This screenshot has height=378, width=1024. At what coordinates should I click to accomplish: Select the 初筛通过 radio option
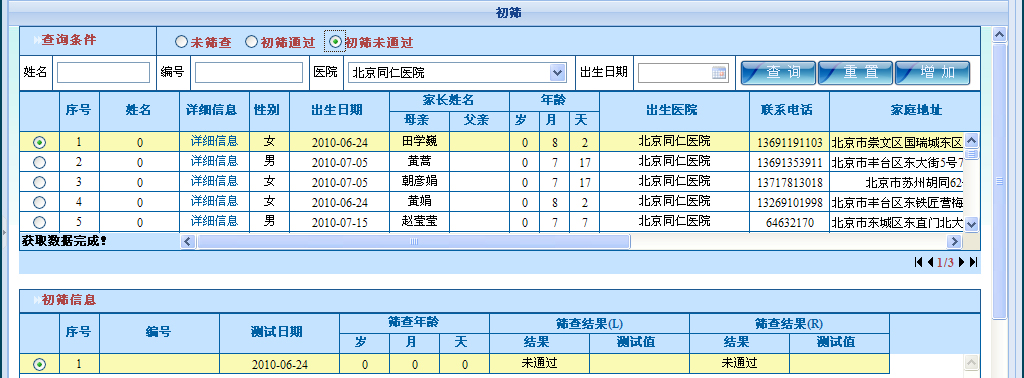click(251, 42)
